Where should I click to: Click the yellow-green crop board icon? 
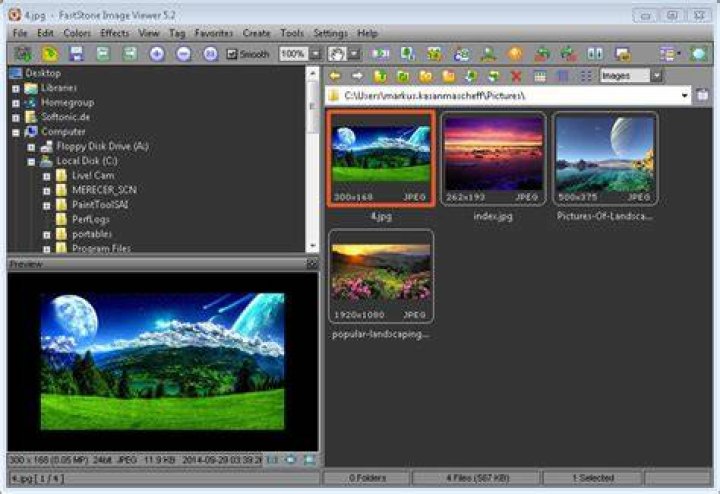tap(434, 54)
